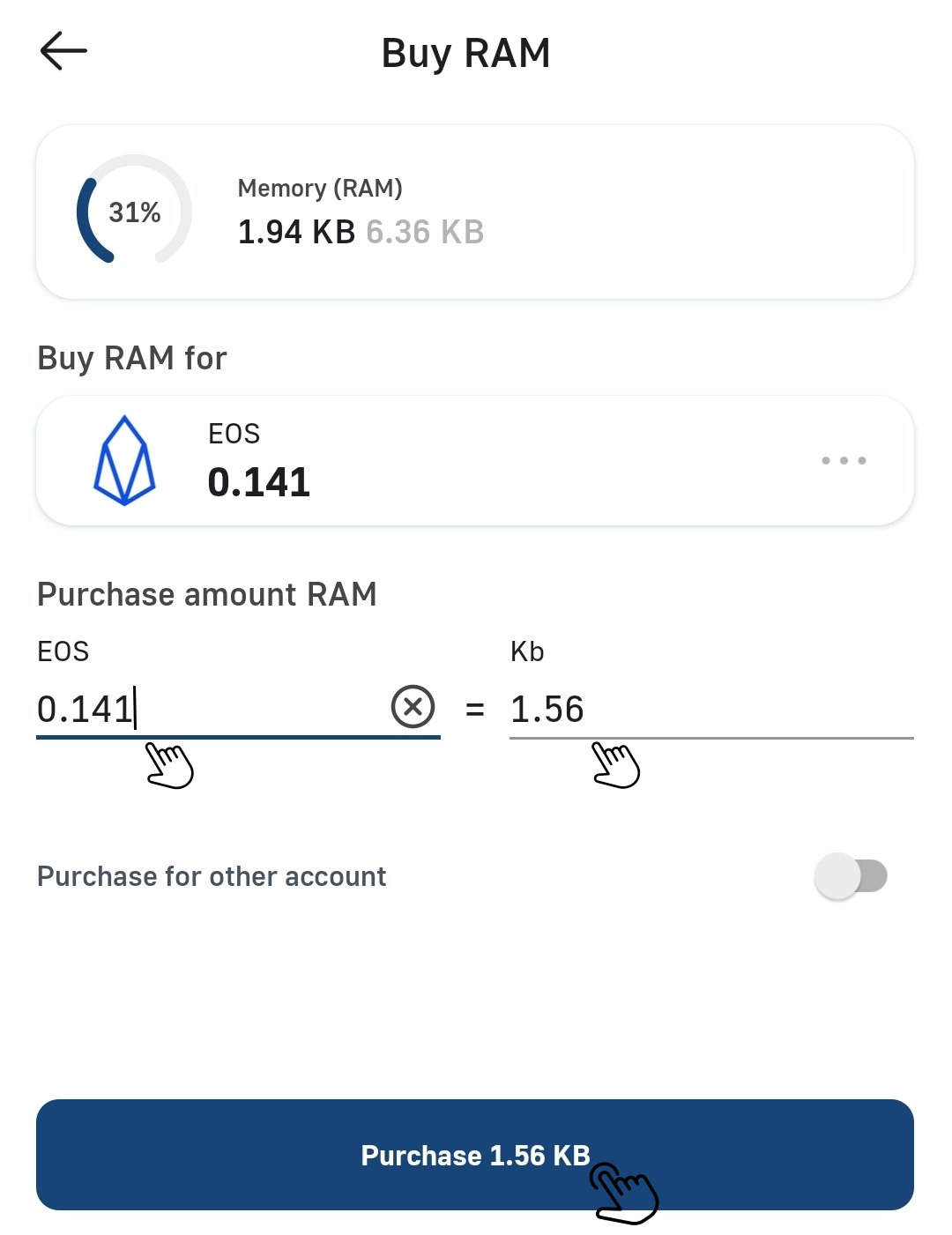Toggle Purchase for other account switch
Image resolution: width=952 pixels, height=1235 pixels.
pyautogui.click(x=852, y=876)
